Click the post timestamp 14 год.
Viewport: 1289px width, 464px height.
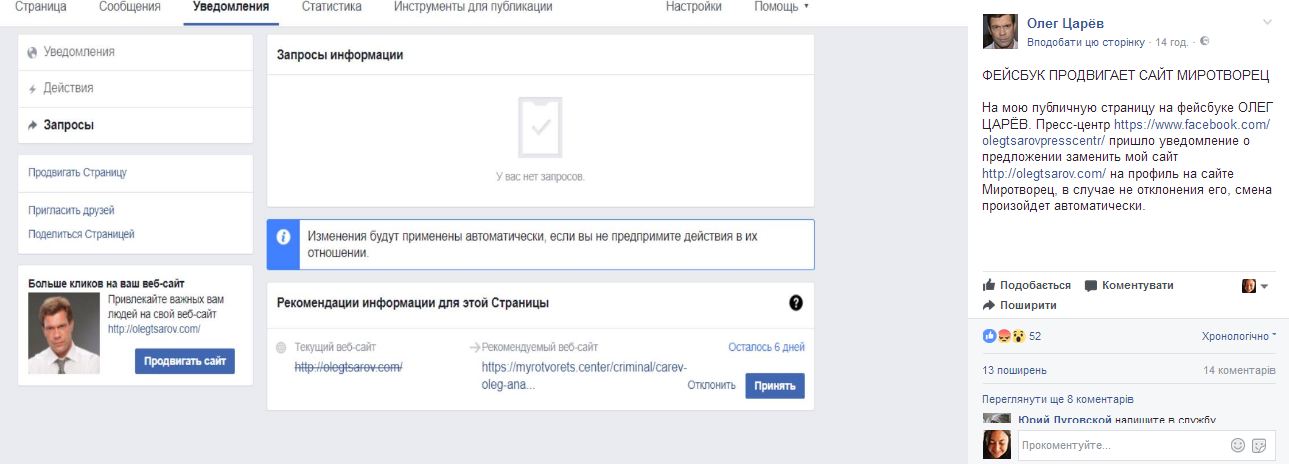click(x=1172, y=42)
